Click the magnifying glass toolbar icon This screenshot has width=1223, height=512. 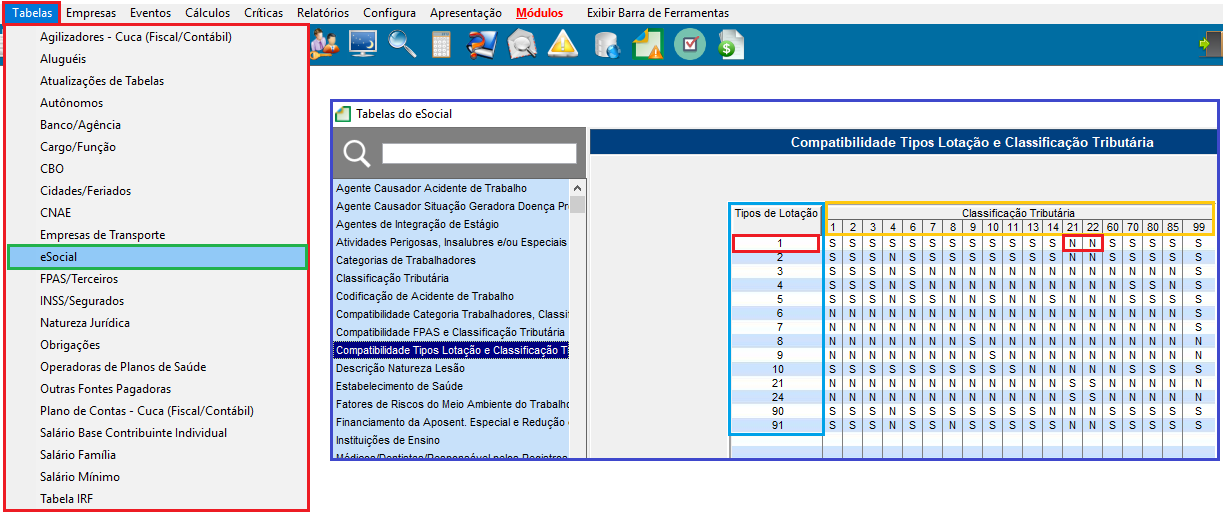click(402, 44)
